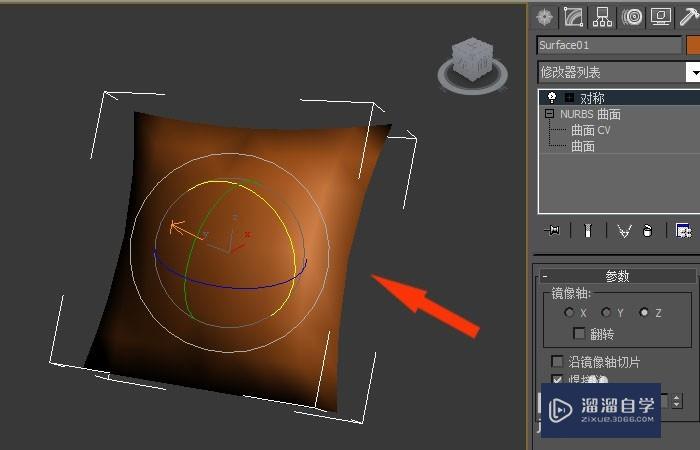Toggle Show End Result icon
This screenshot has width=700, height=450.
[588, 231]
